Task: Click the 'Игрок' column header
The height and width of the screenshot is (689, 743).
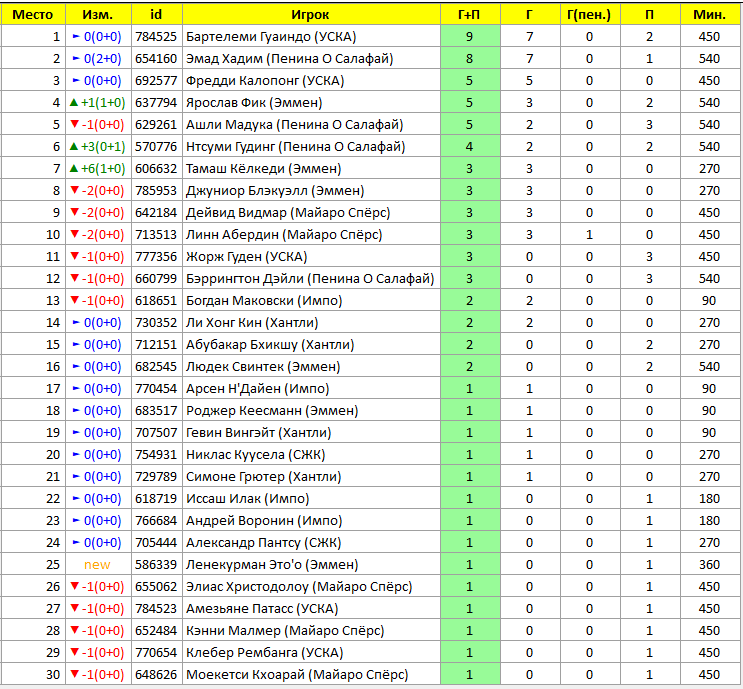Action: (x=311, y=15)
